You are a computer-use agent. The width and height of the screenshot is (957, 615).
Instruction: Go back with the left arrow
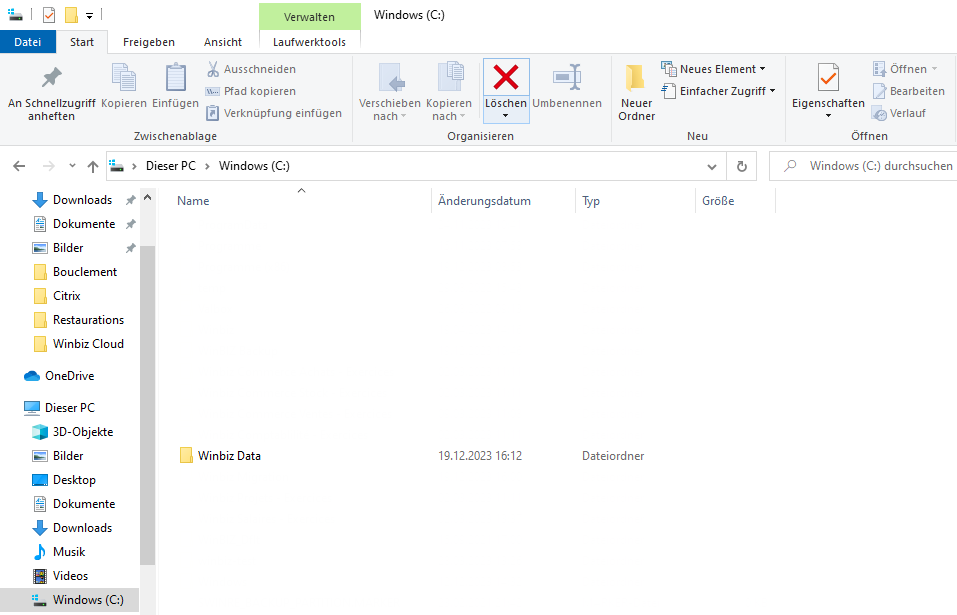19,166
